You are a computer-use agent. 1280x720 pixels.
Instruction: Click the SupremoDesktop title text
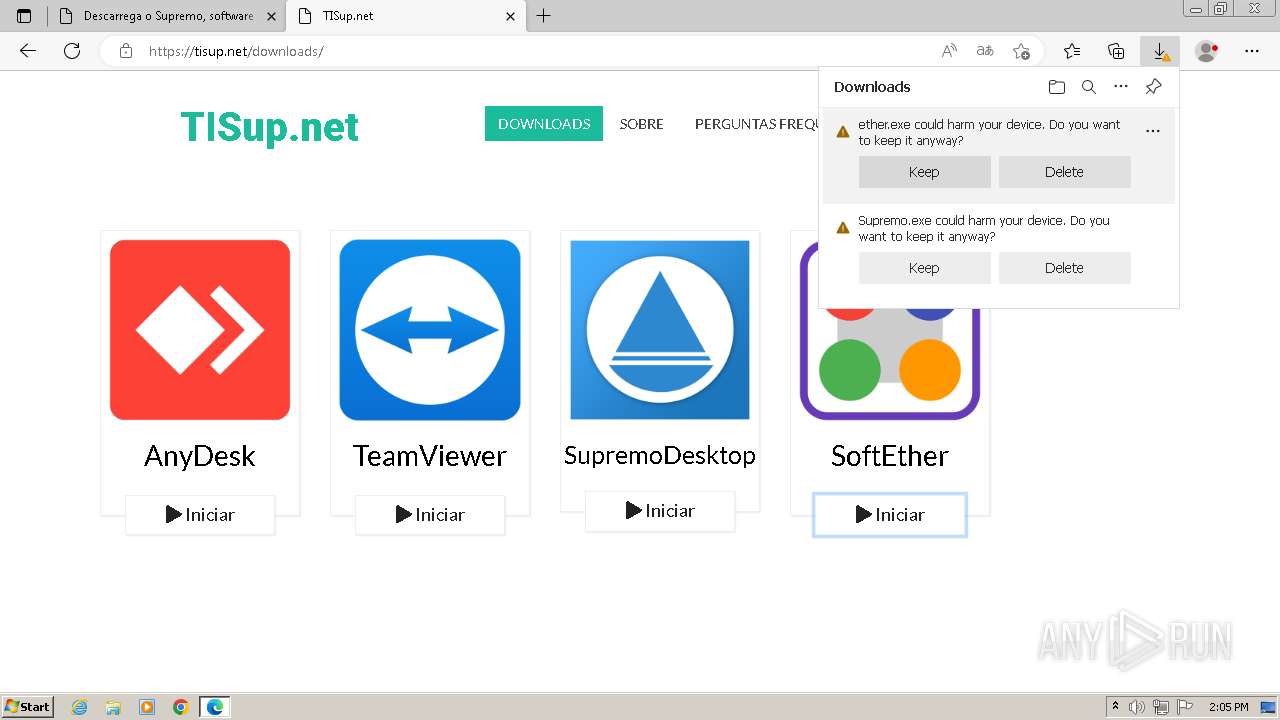(660, 456)
